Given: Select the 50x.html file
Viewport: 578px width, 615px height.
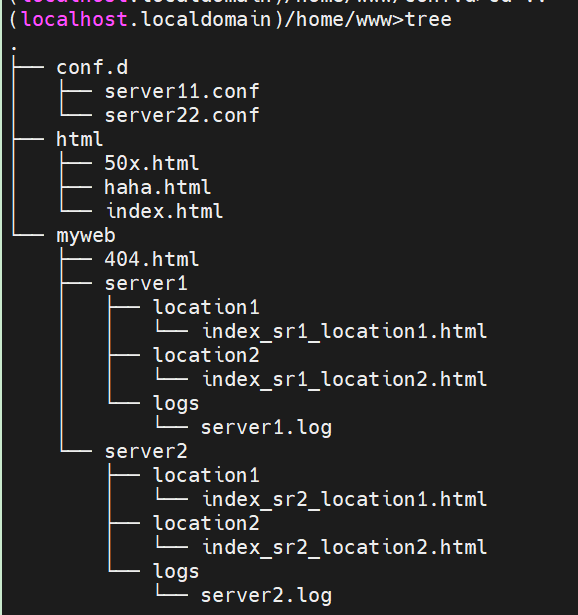Looking at the screenshot, I should pyautogui.click(x=152, y=163).
